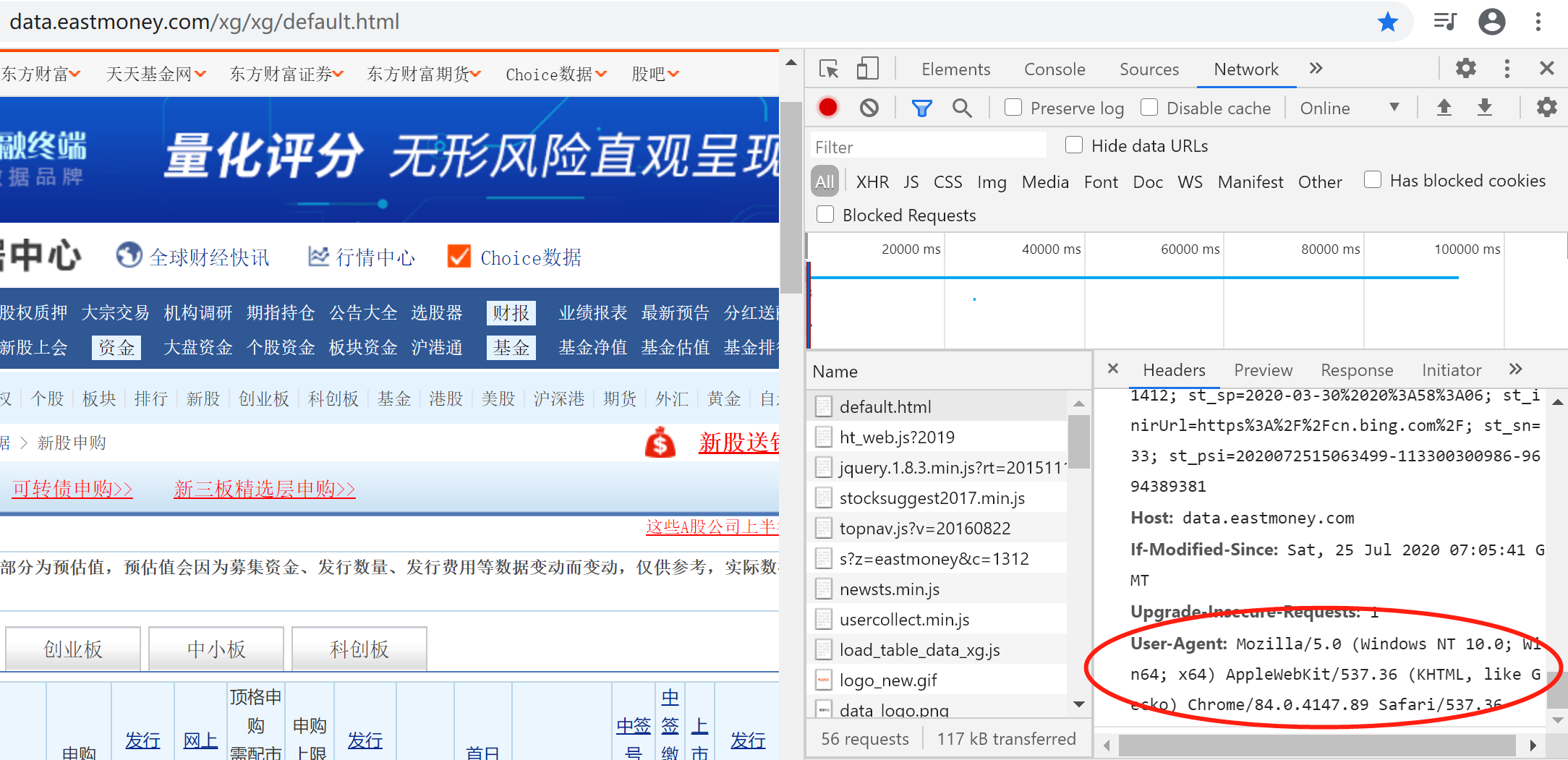This screenshot has width=1568, height=760.
Task: Open network search magnifier
Action: (962, 108)
